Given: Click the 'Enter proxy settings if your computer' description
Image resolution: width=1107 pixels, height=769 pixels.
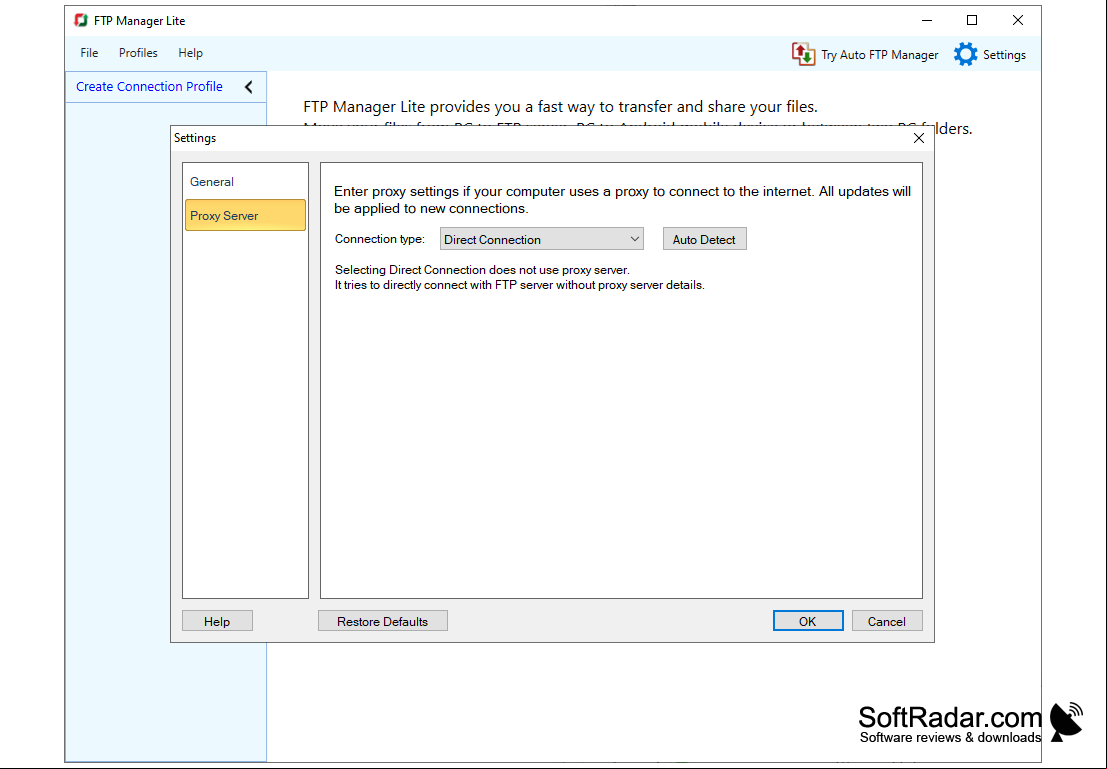Looking at the screenshot, I should 623,200.
